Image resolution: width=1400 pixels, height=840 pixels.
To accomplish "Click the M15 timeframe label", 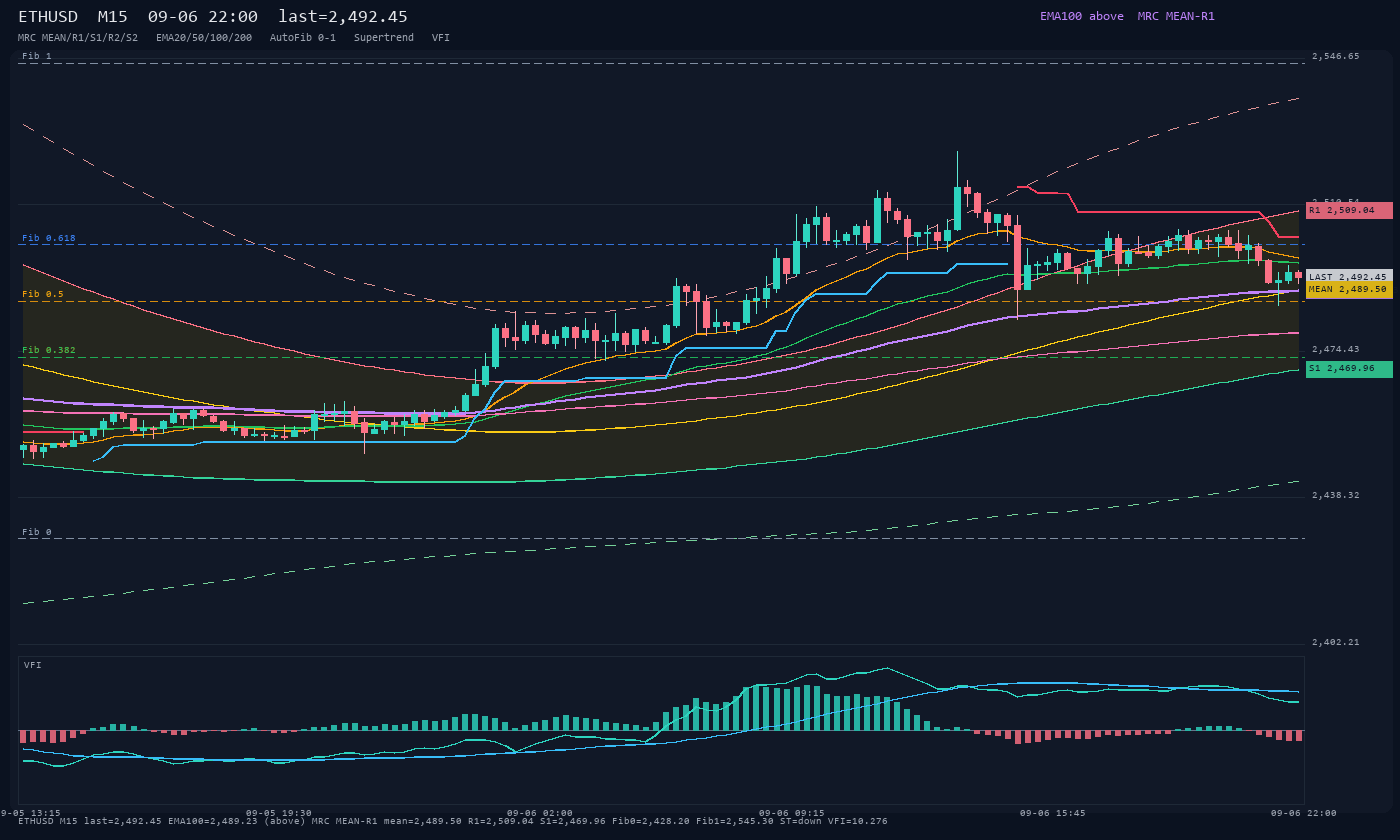I will click(x=112, y=16).
